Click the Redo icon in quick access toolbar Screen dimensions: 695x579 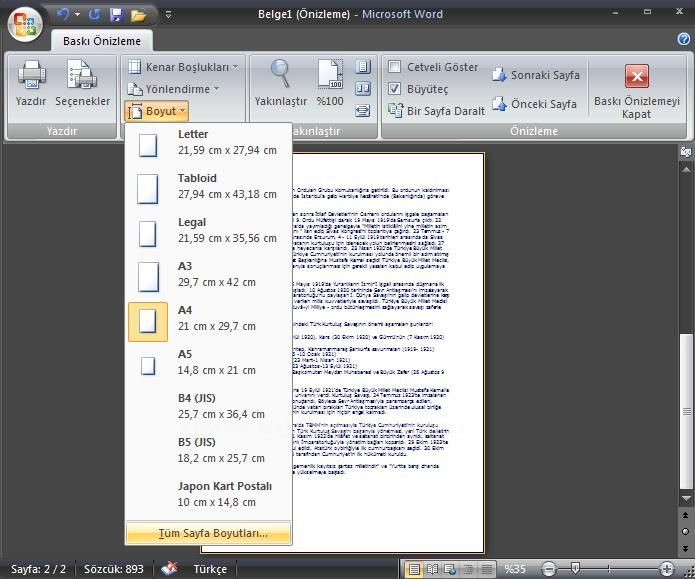pyautogui.click(x=94, y=15)
